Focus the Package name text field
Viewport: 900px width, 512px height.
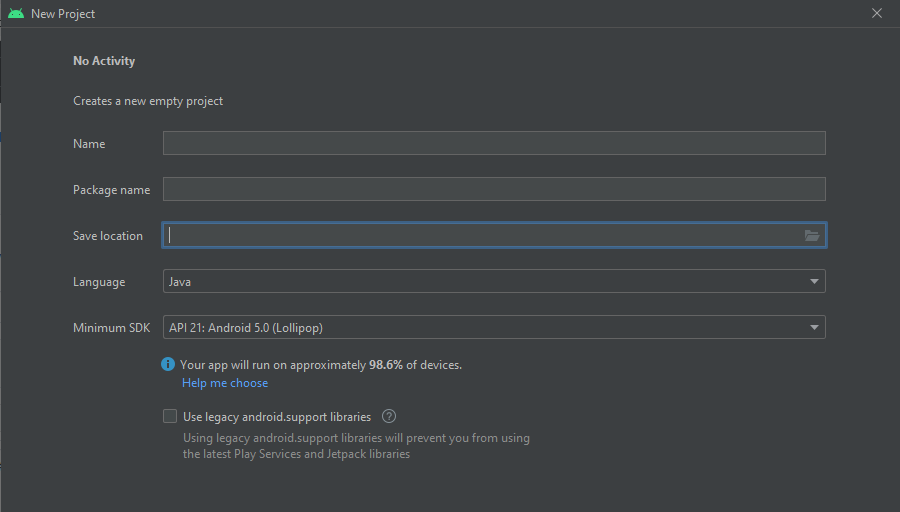coord(494,189)
